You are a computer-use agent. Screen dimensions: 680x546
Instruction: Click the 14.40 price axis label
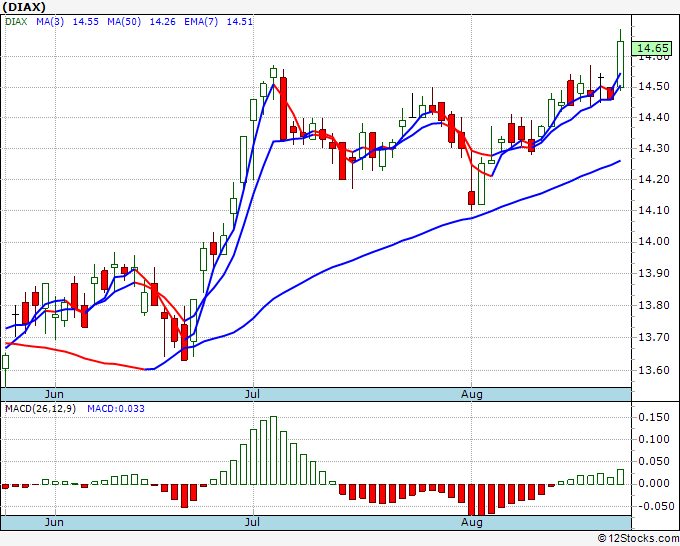click(x=654, y=117)
